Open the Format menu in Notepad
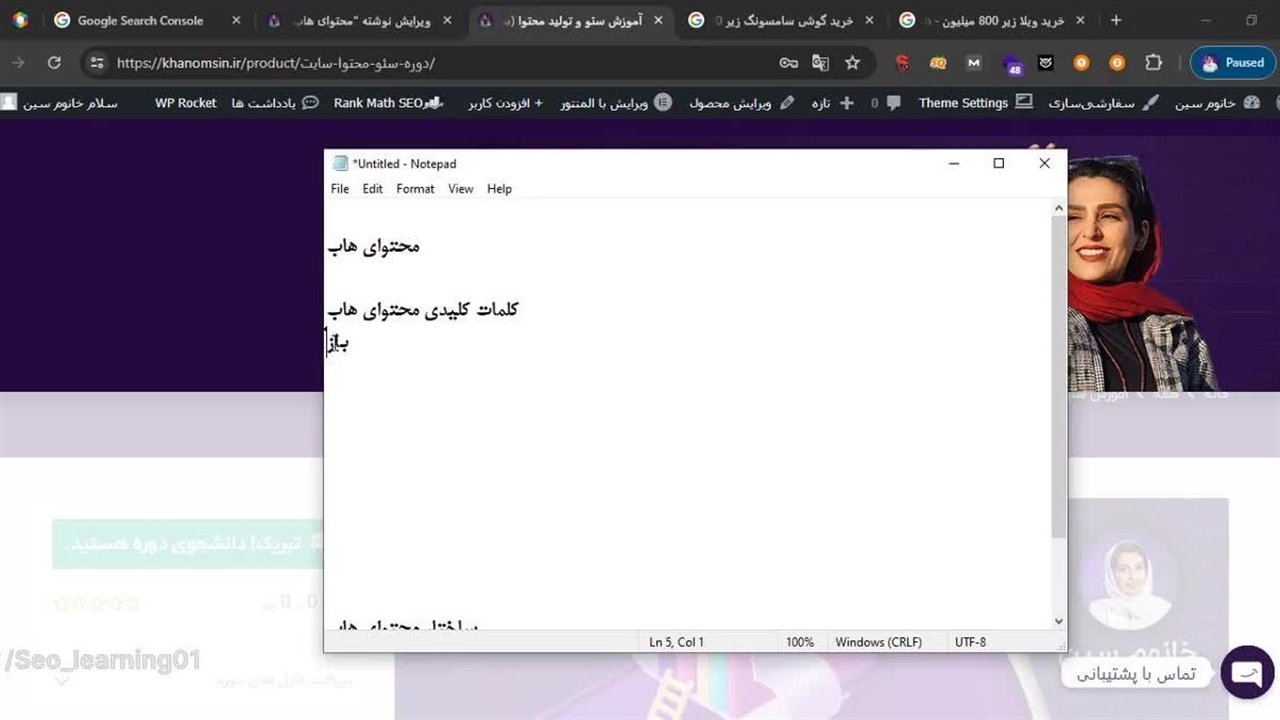The width and height of the screenshot is (1280, 720). click(415, 189)
